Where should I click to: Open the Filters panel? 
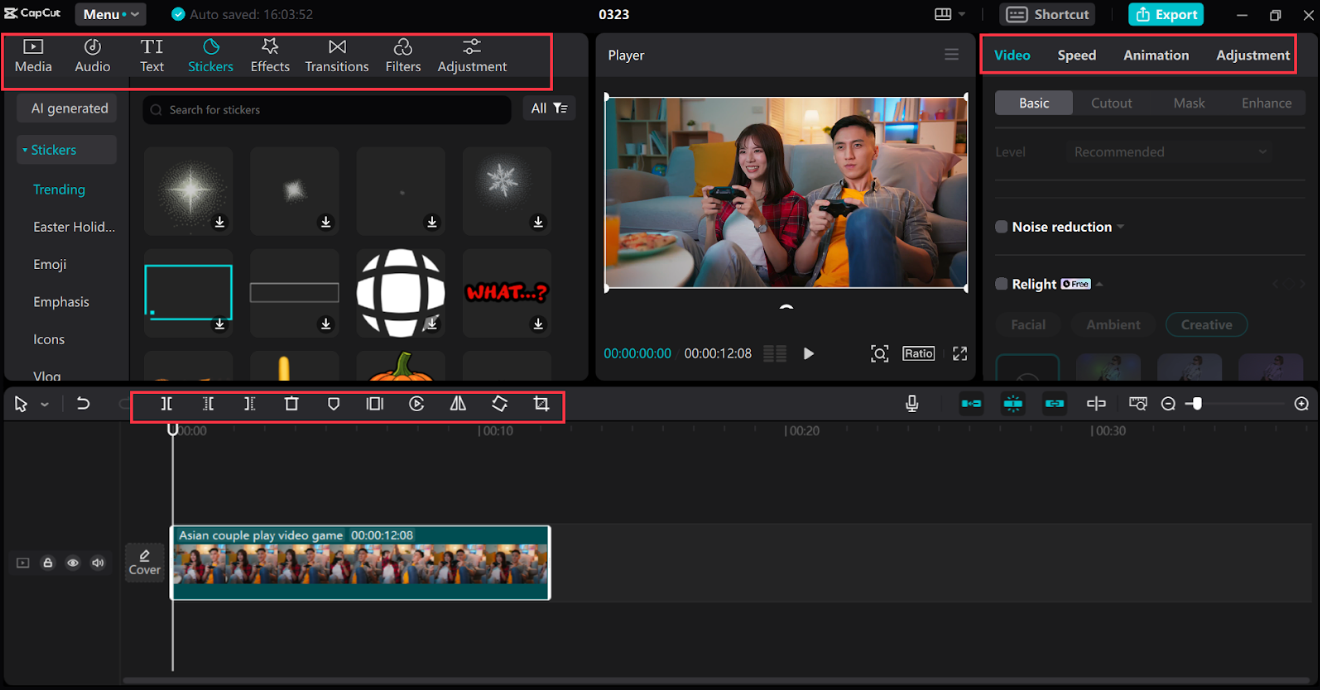point(403,56)
